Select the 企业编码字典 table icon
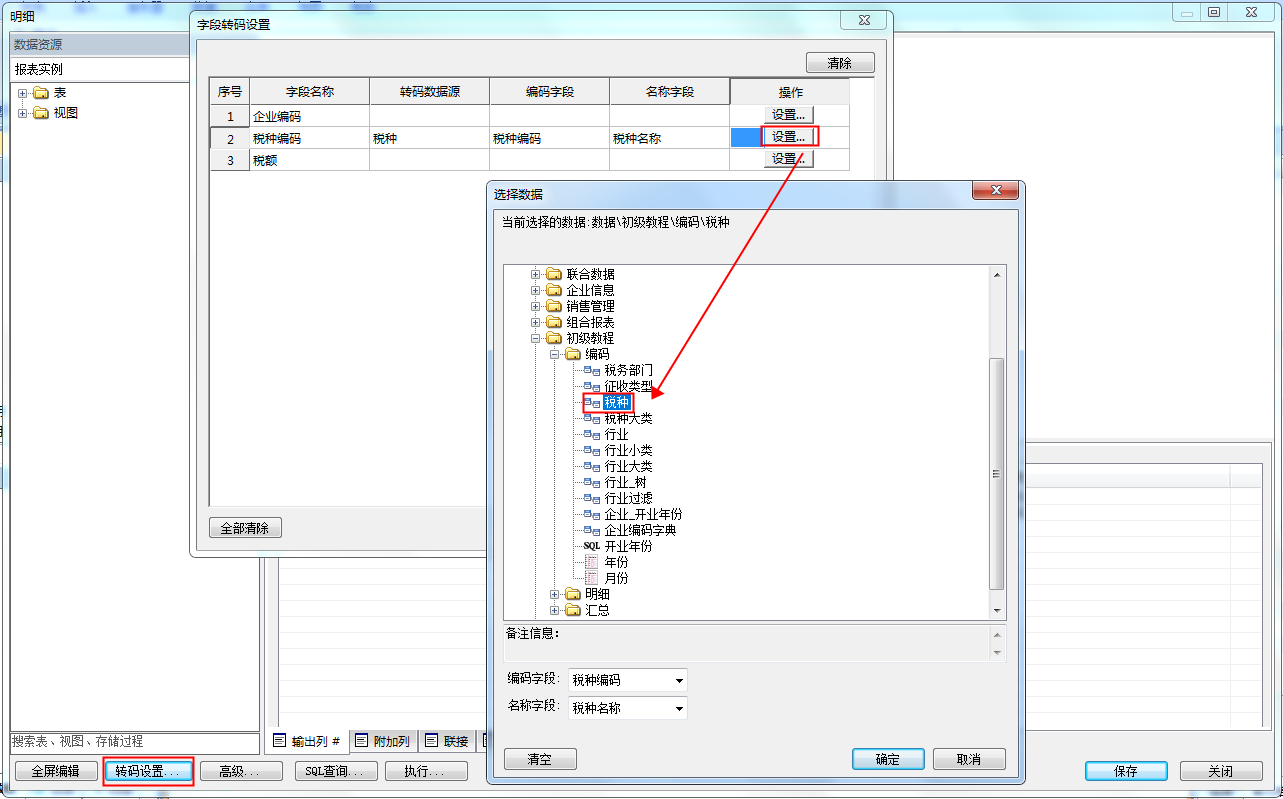Viewport: 1283px width, 799px height. pos(592,530)
